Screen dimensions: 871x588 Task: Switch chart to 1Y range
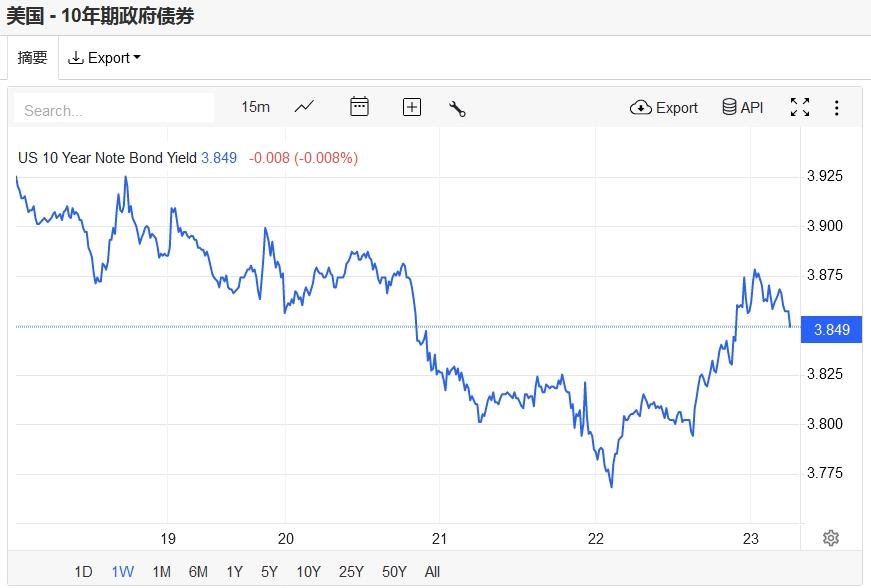[x=234, y=572]
